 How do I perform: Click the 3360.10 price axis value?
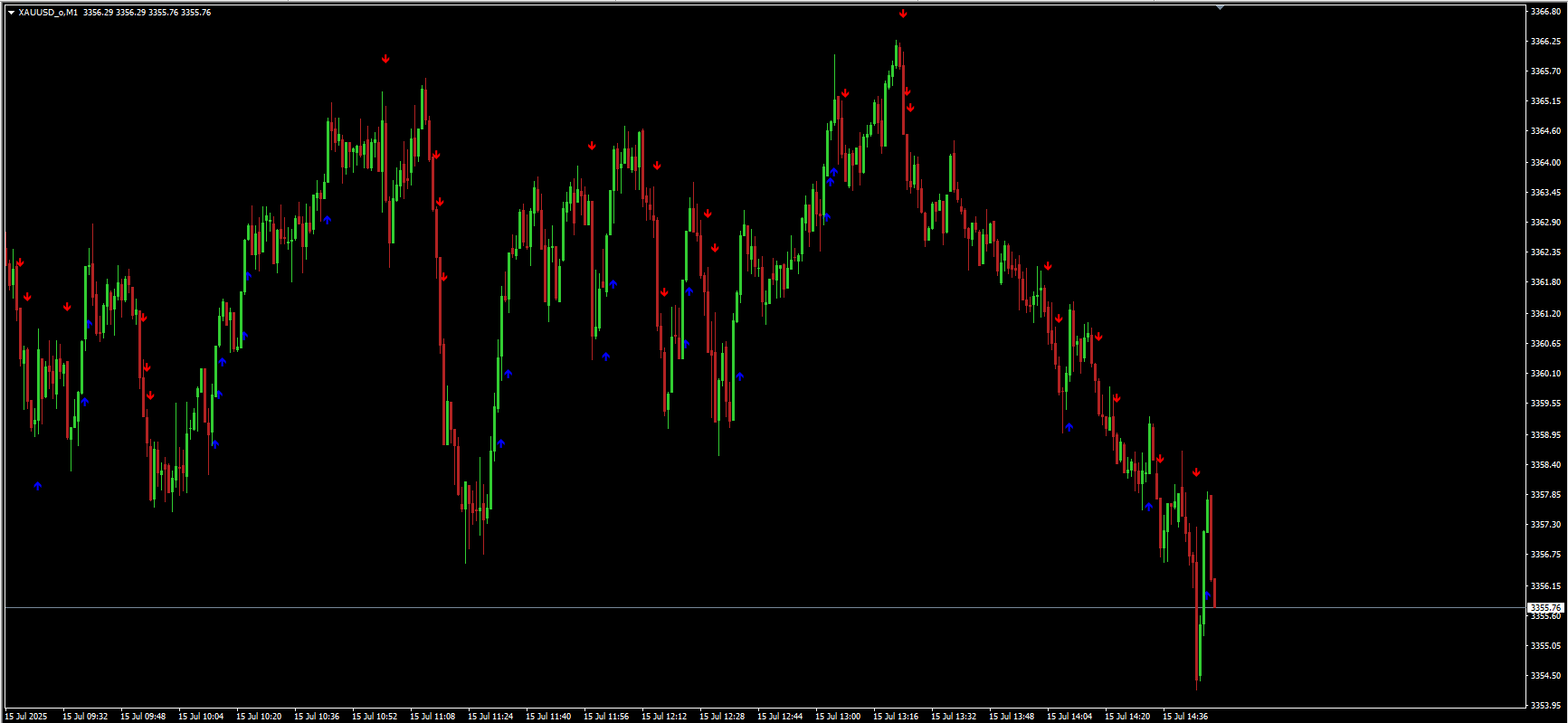pyautogui.click(x=1545, y=373)
